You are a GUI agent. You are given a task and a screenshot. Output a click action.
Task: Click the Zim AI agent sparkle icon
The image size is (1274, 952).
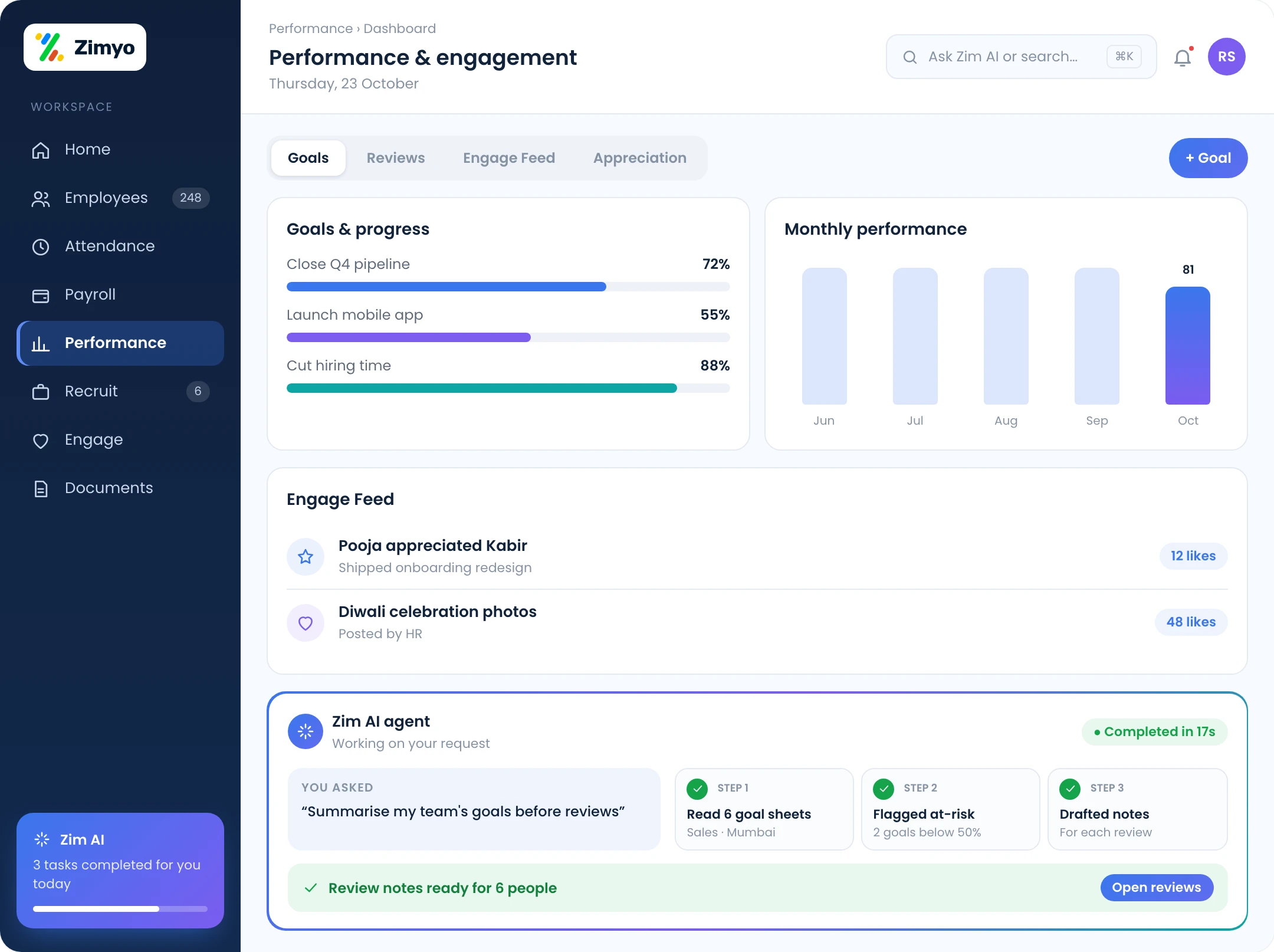[306, 732]
